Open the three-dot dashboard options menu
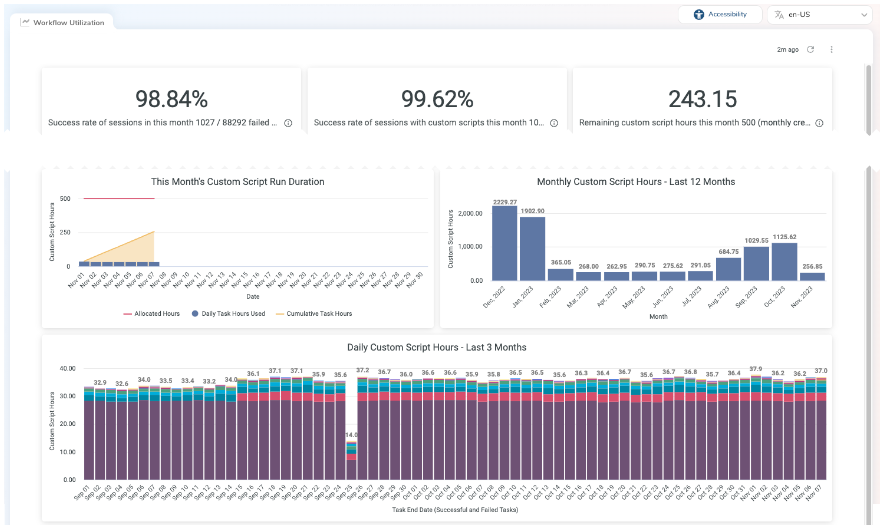 pyautogui.click(x=831, y=49)
